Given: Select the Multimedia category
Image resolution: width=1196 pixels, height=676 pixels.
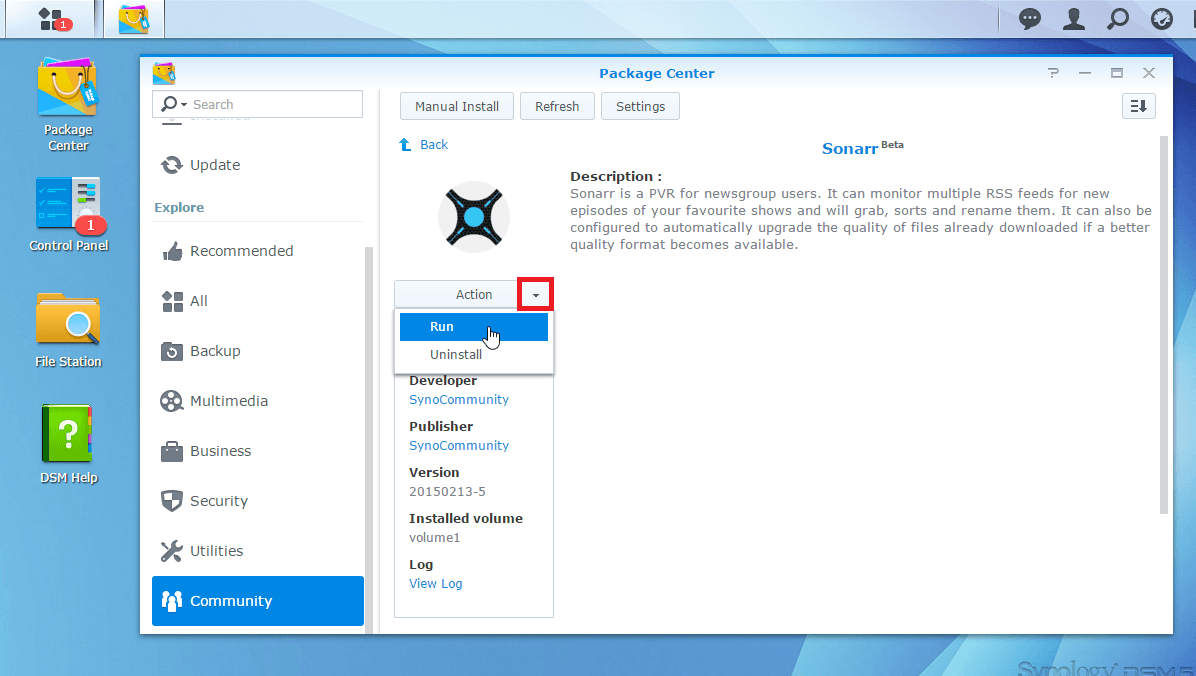Looking at the screenshot, I should tap(229, 401).
